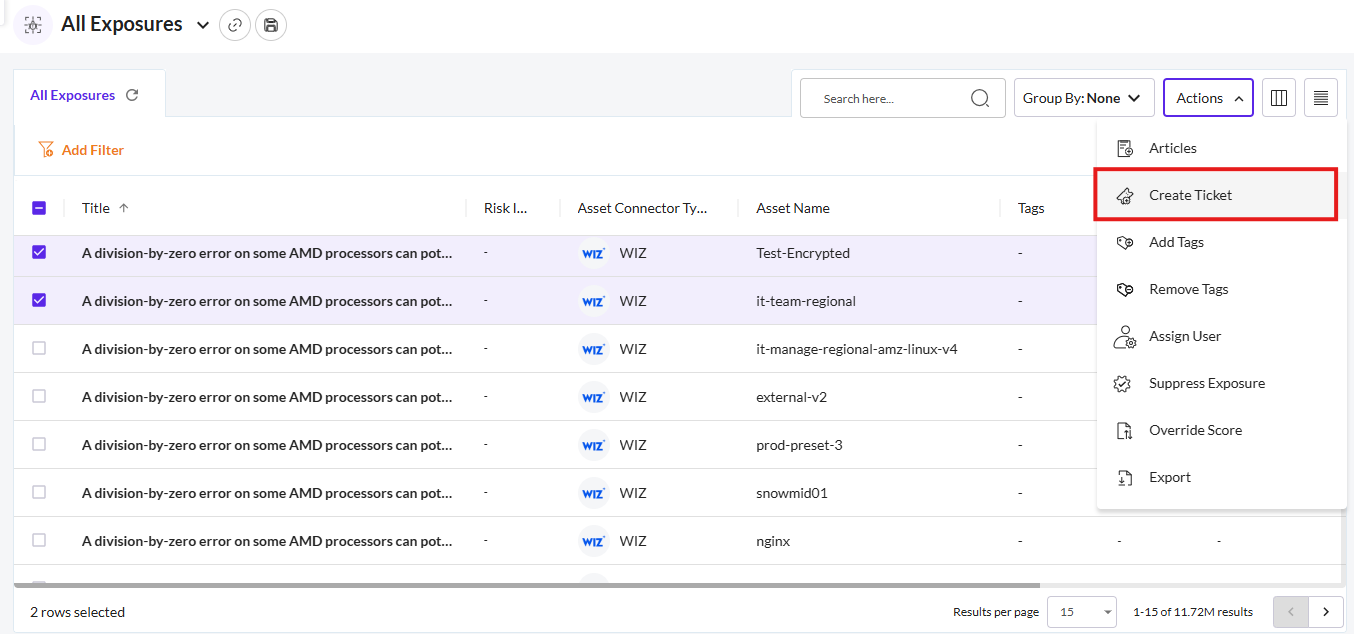This screenshot has height=634, width=1354.
Task: Choose Export in Actions menu
Action: coord(1221,477)
